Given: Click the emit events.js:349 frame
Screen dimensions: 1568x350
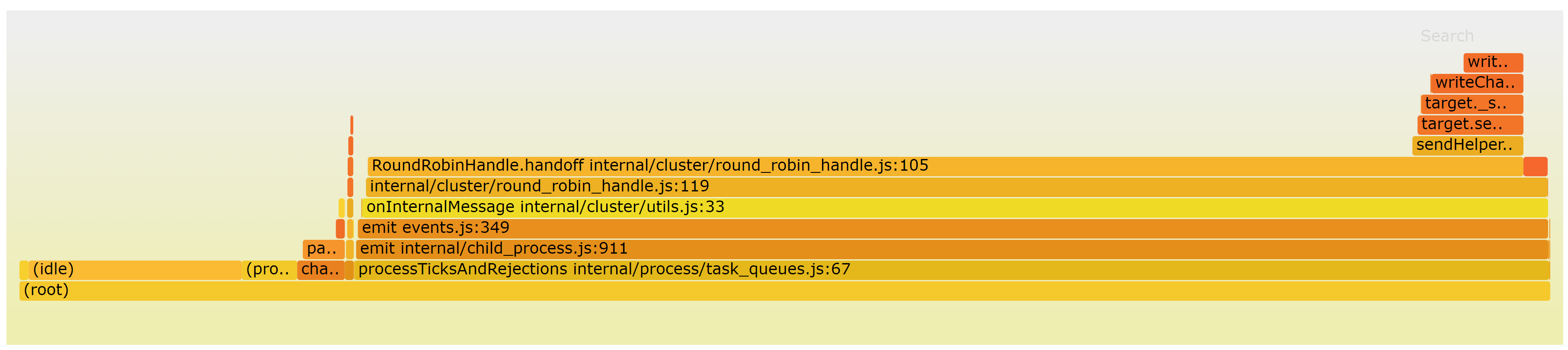Looking at the screenshot, I should [x=953, y=228].
